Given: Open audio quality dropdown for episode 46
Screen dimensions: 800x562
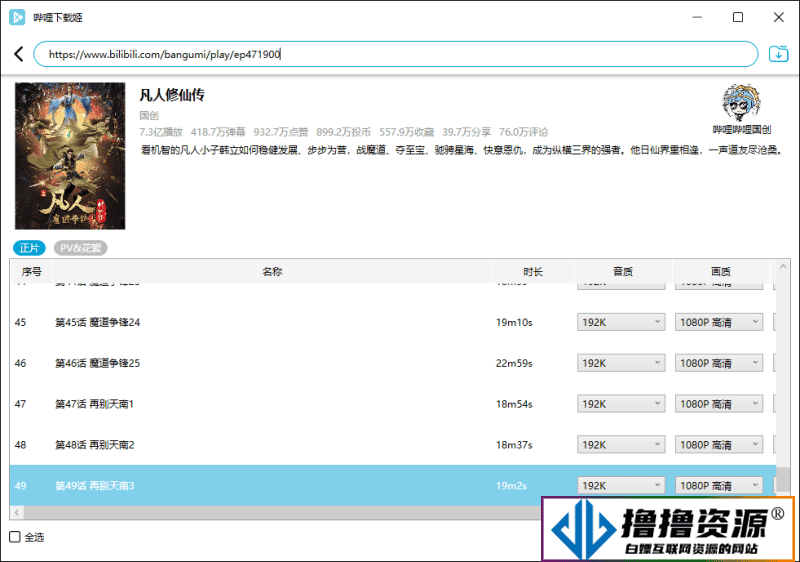Looking at the screenshot, I should pos(621,363).
